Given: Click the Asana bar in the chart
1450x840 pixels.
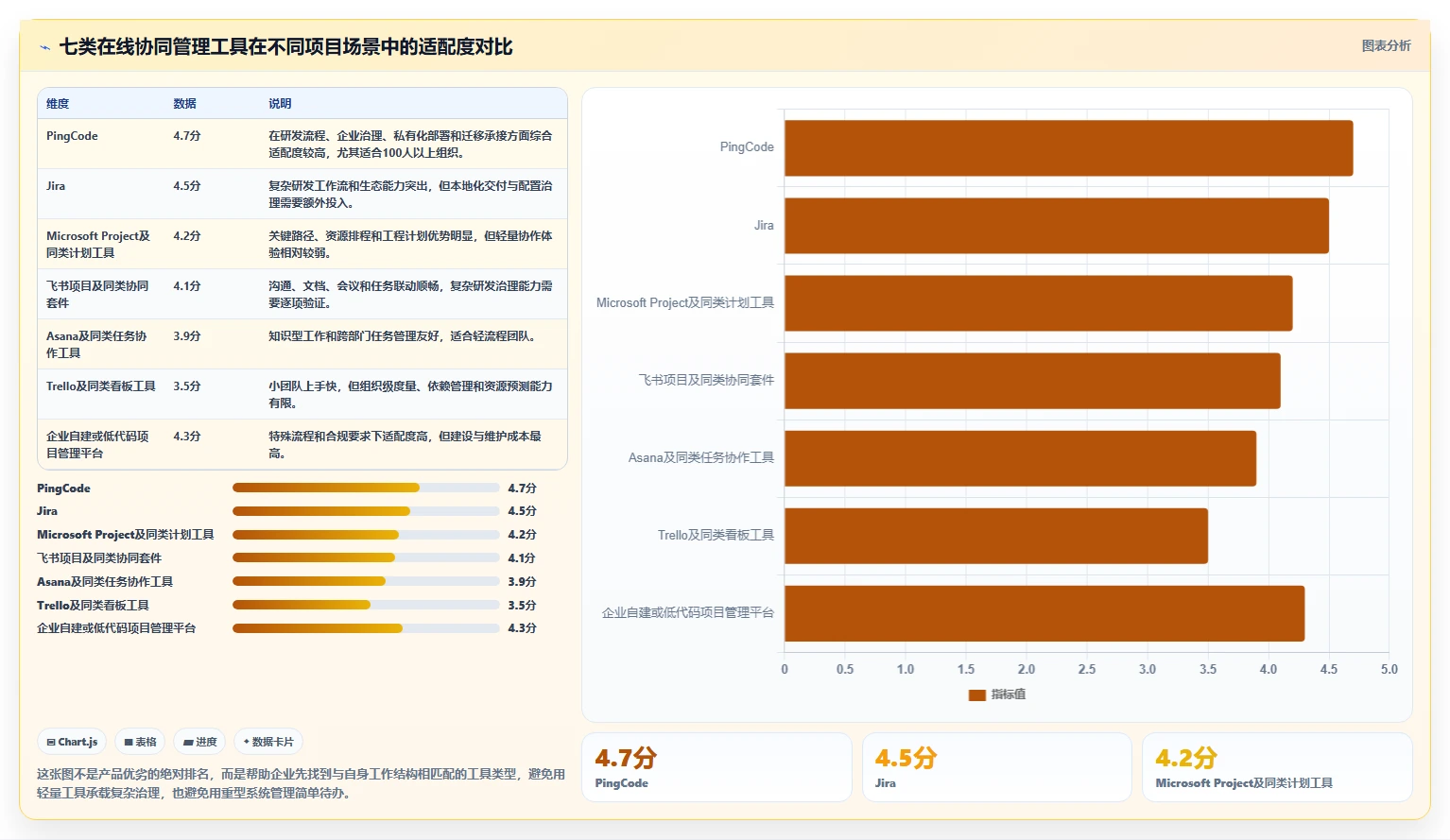Looking at the screenshot, I should (1020, 458).
